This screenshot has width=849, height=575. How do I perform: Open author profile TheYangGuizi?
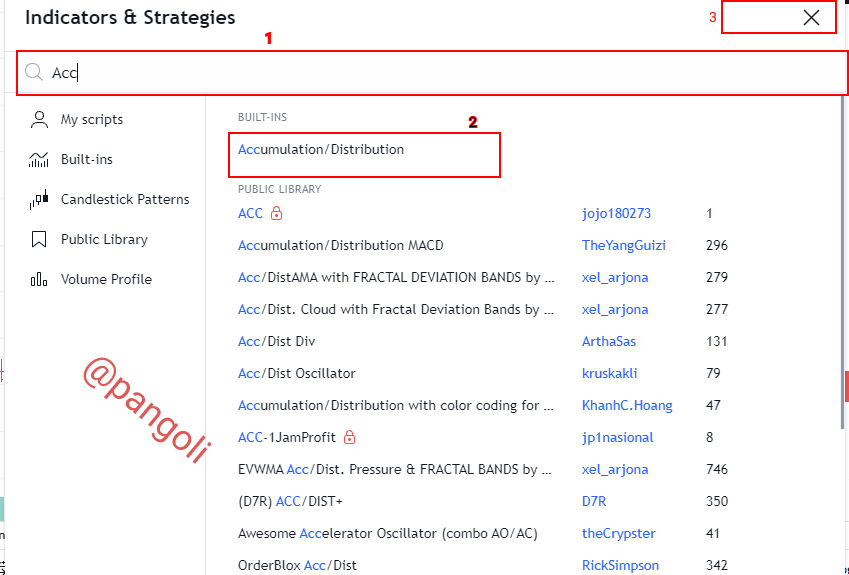coord(624,245)
